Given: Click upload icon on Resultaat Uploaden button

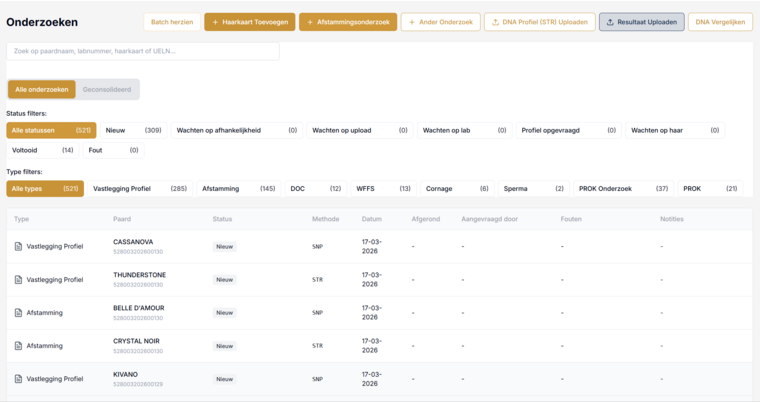Looking at the screenshot, I should (x=610, y=22).
